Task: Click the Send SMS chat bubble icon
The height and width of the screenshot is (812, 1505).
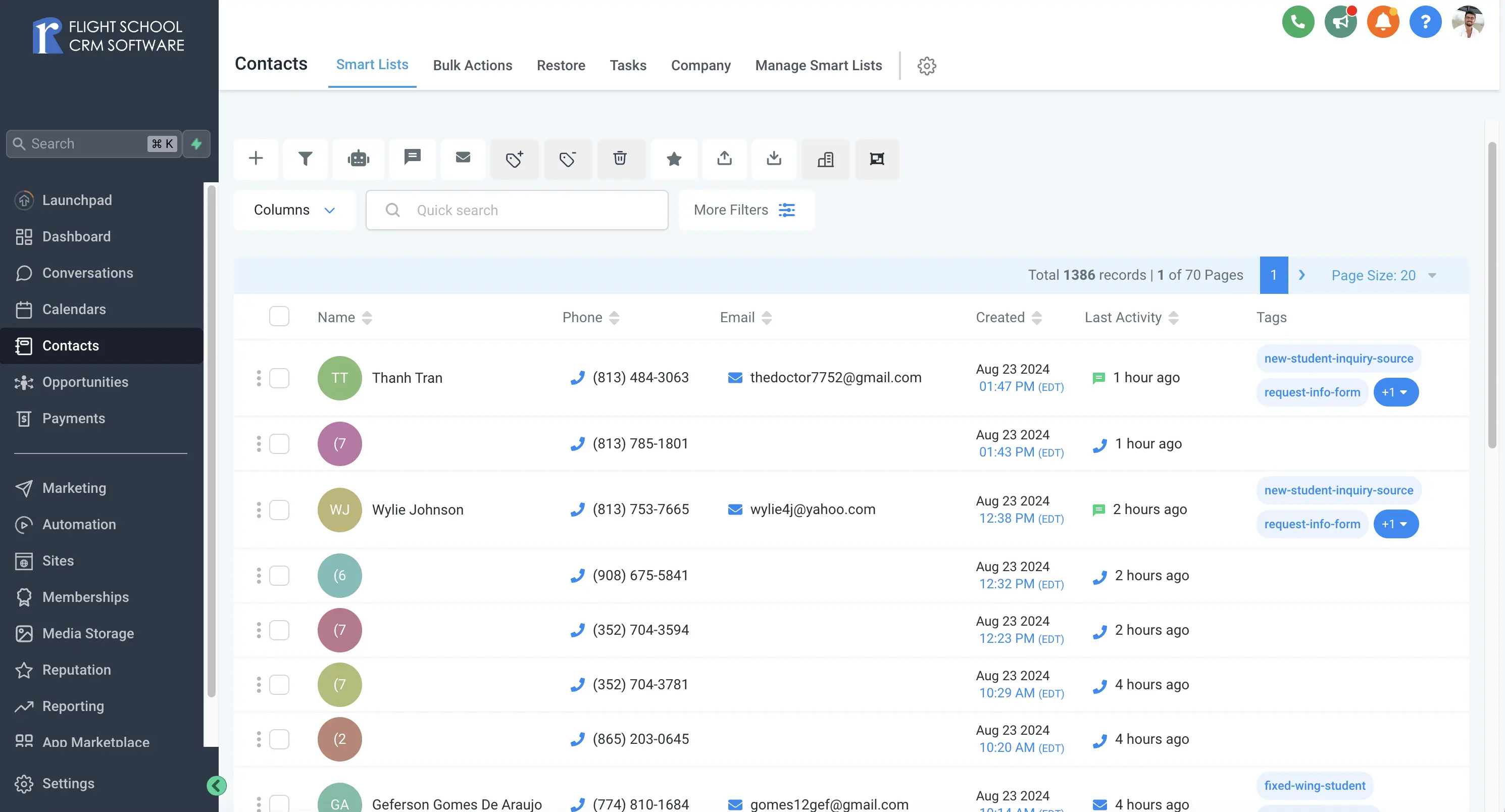Action: 413,159
